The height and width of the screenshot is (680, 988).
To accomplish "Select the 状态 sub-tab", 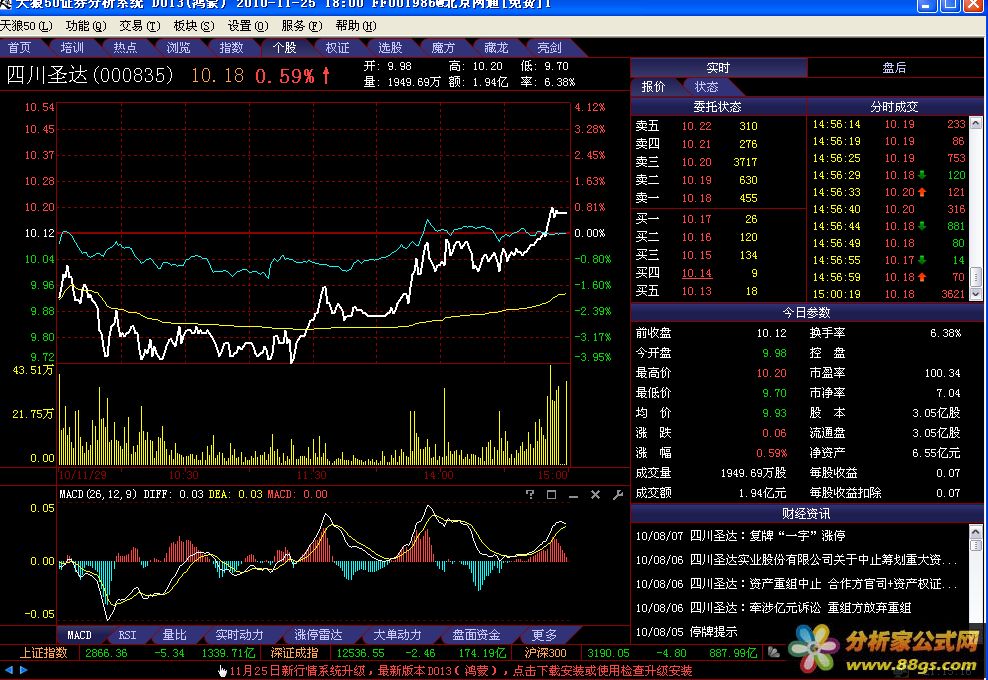I will click(x=706, y=87).
